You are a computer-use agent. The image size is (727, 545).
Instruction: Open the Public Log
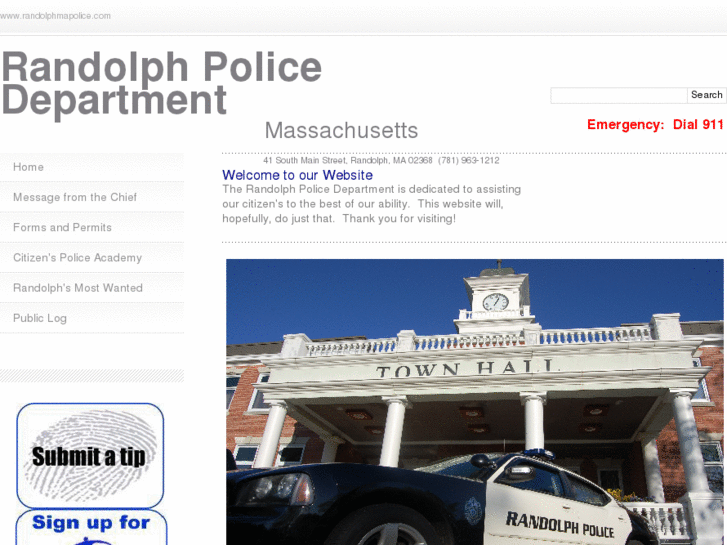tap(92, 318)
